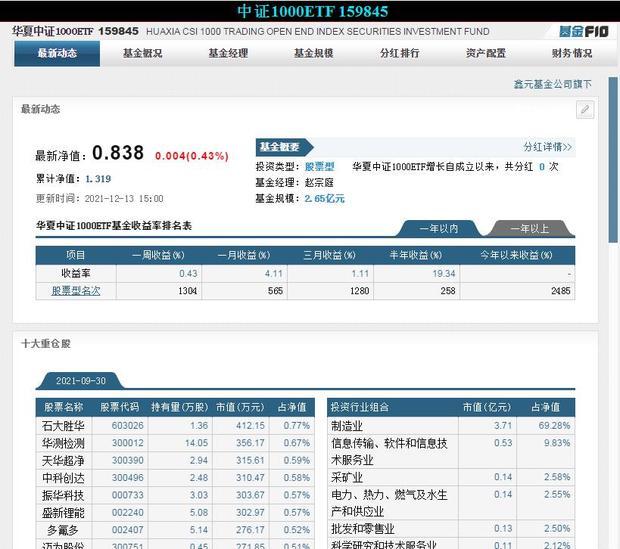Click the 三月收益(%) column header

point(330,256)
